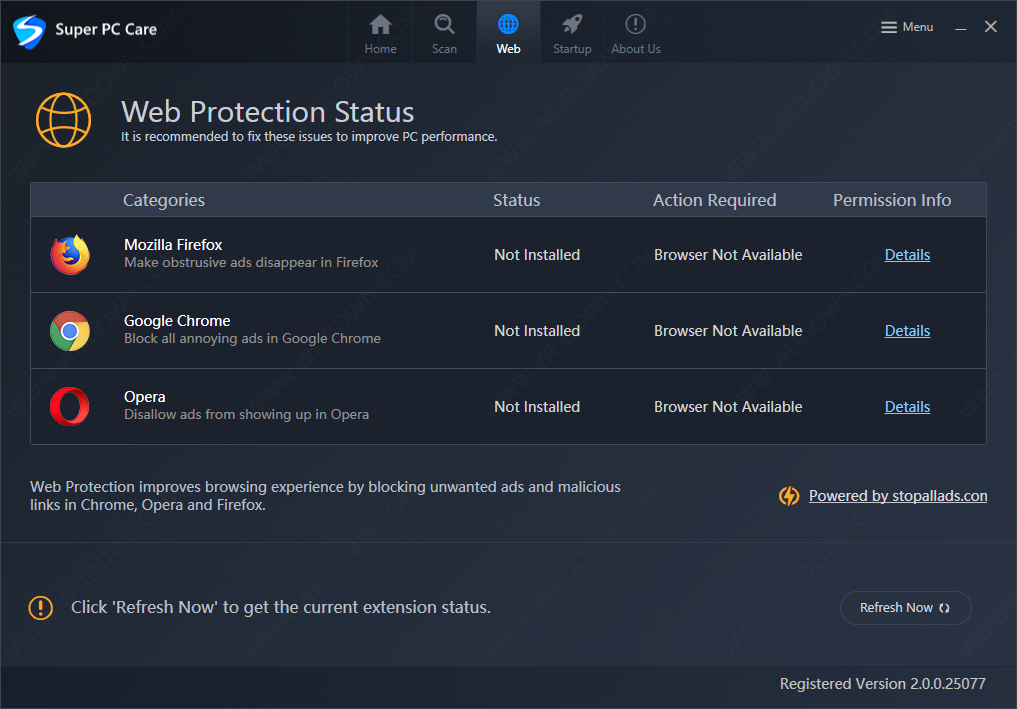
Task: Select the Opera category name
Action: pos(145,396)
